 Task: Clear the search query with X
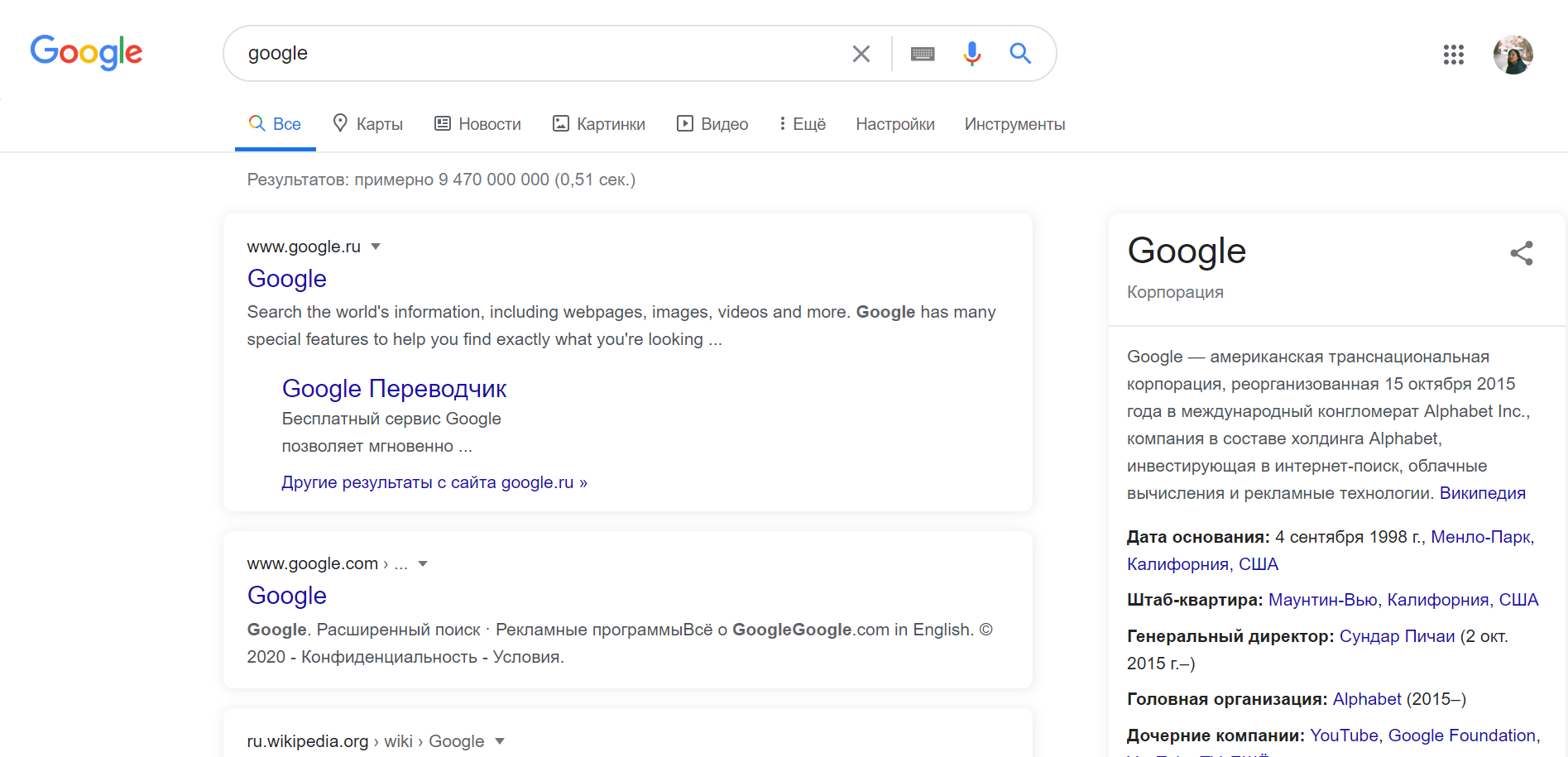click(x=861, y=54)
